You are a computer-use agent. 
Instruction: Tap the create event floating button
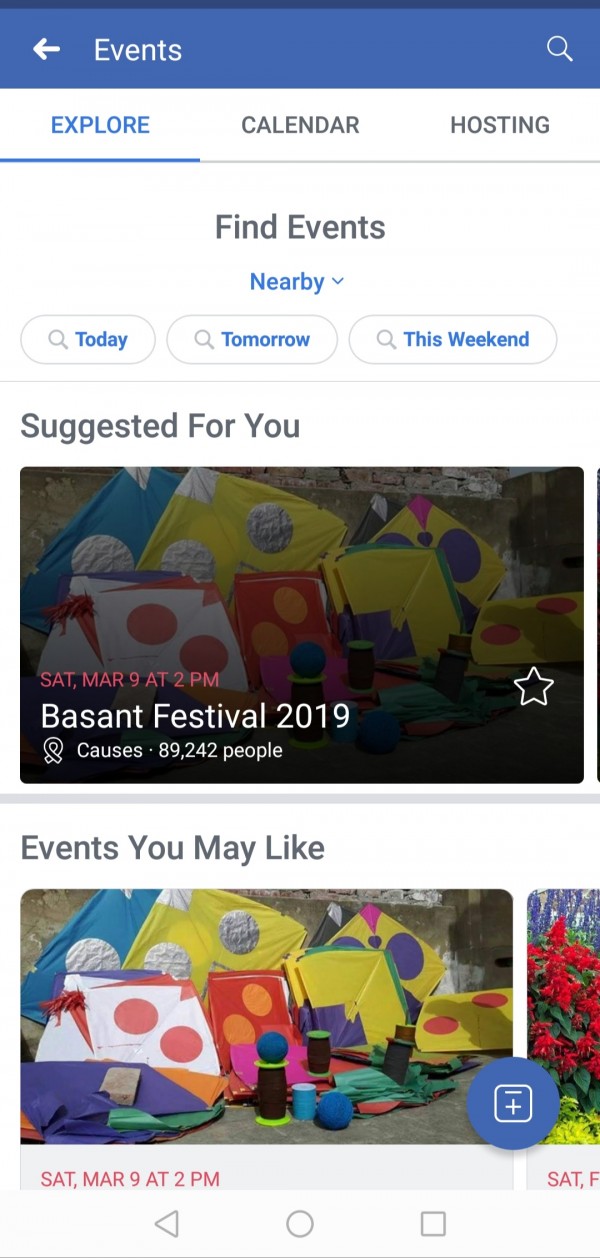coord(513,1104)
